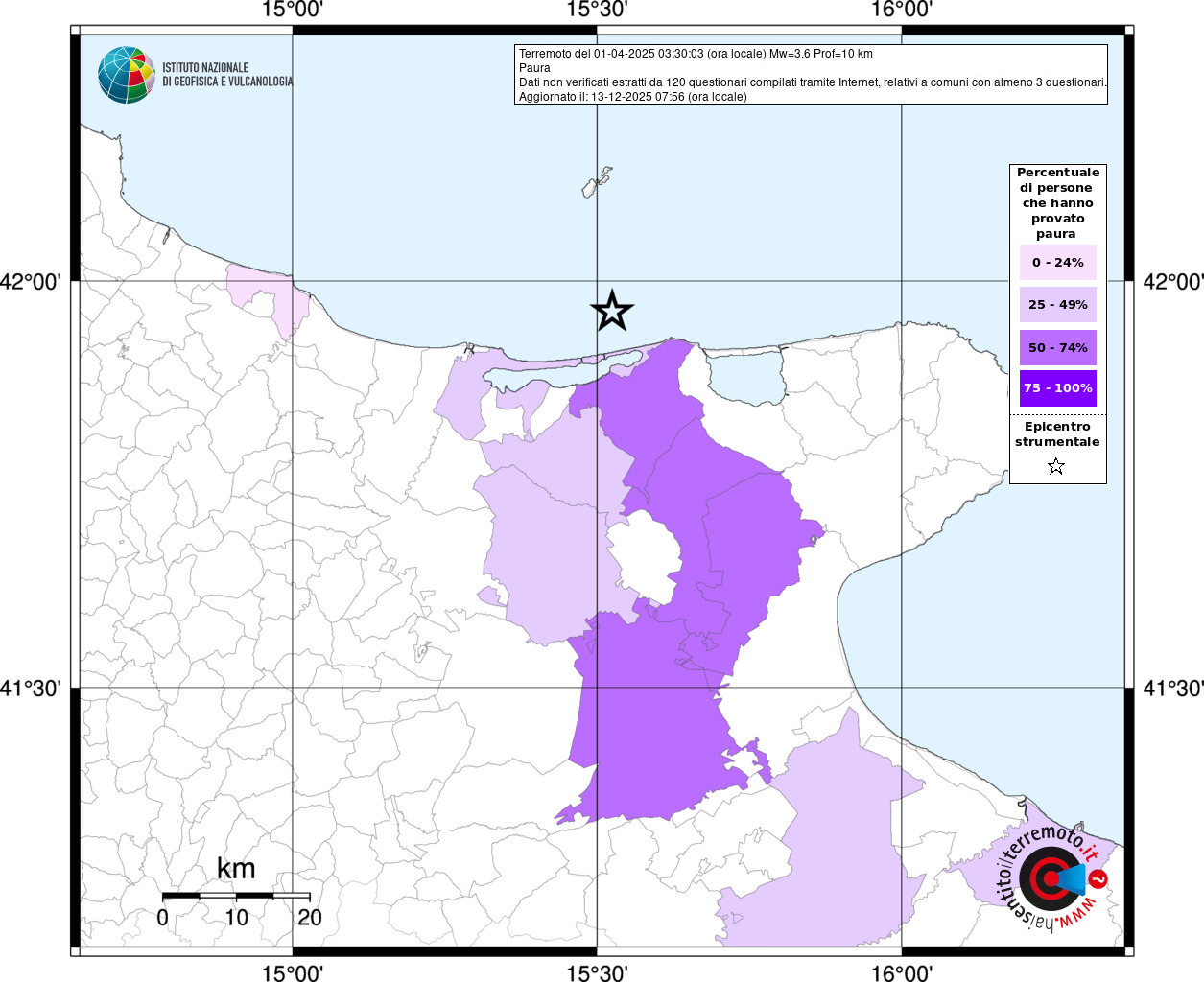
Task: Click the INGV globe logo
Action: tap(126, 75)
